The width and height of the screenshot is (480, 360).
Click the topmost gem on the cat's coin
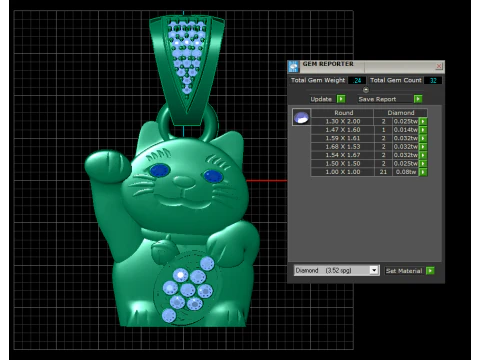click(x=207, y=263)
